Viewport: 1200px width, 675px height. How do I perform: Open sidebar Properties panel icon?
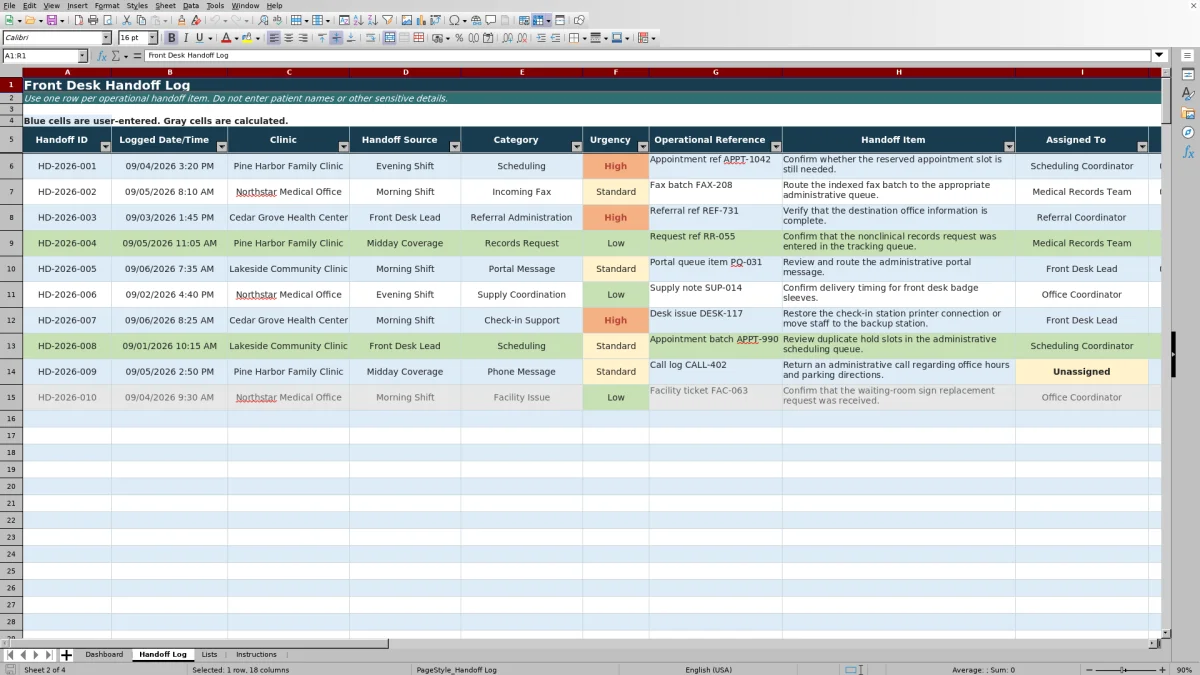[1188, 75]
